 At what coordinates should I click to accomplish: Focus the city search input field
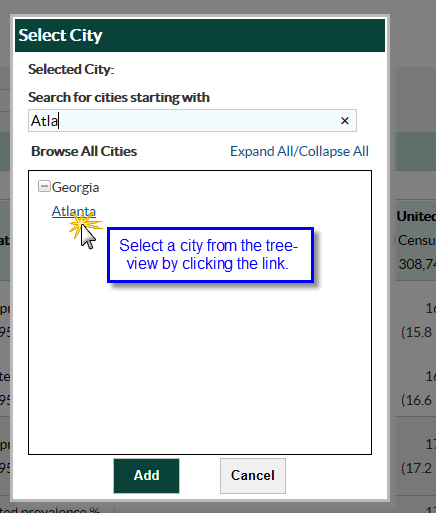click(192, 120)
